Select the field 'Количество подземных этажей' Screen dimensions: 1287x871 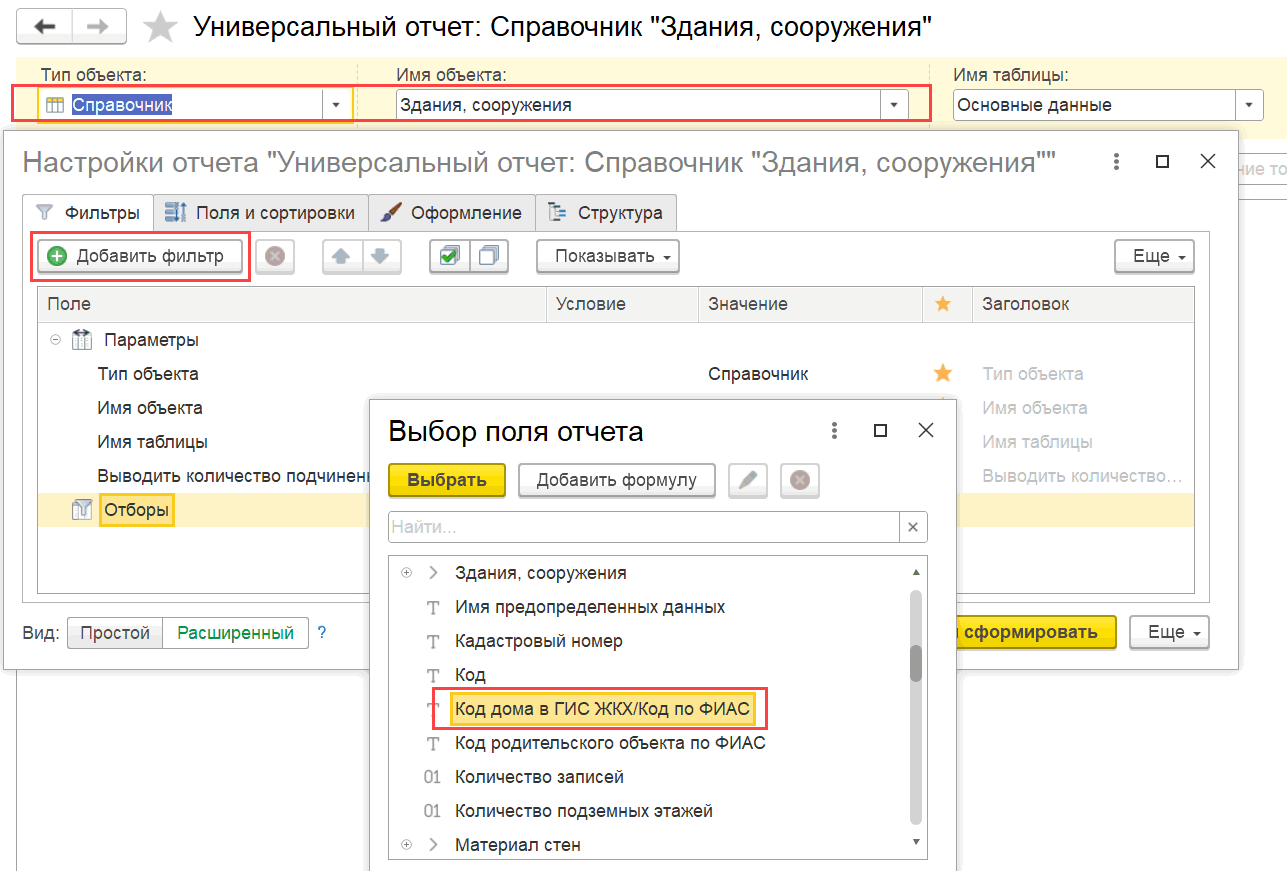(x=584, y=811)
